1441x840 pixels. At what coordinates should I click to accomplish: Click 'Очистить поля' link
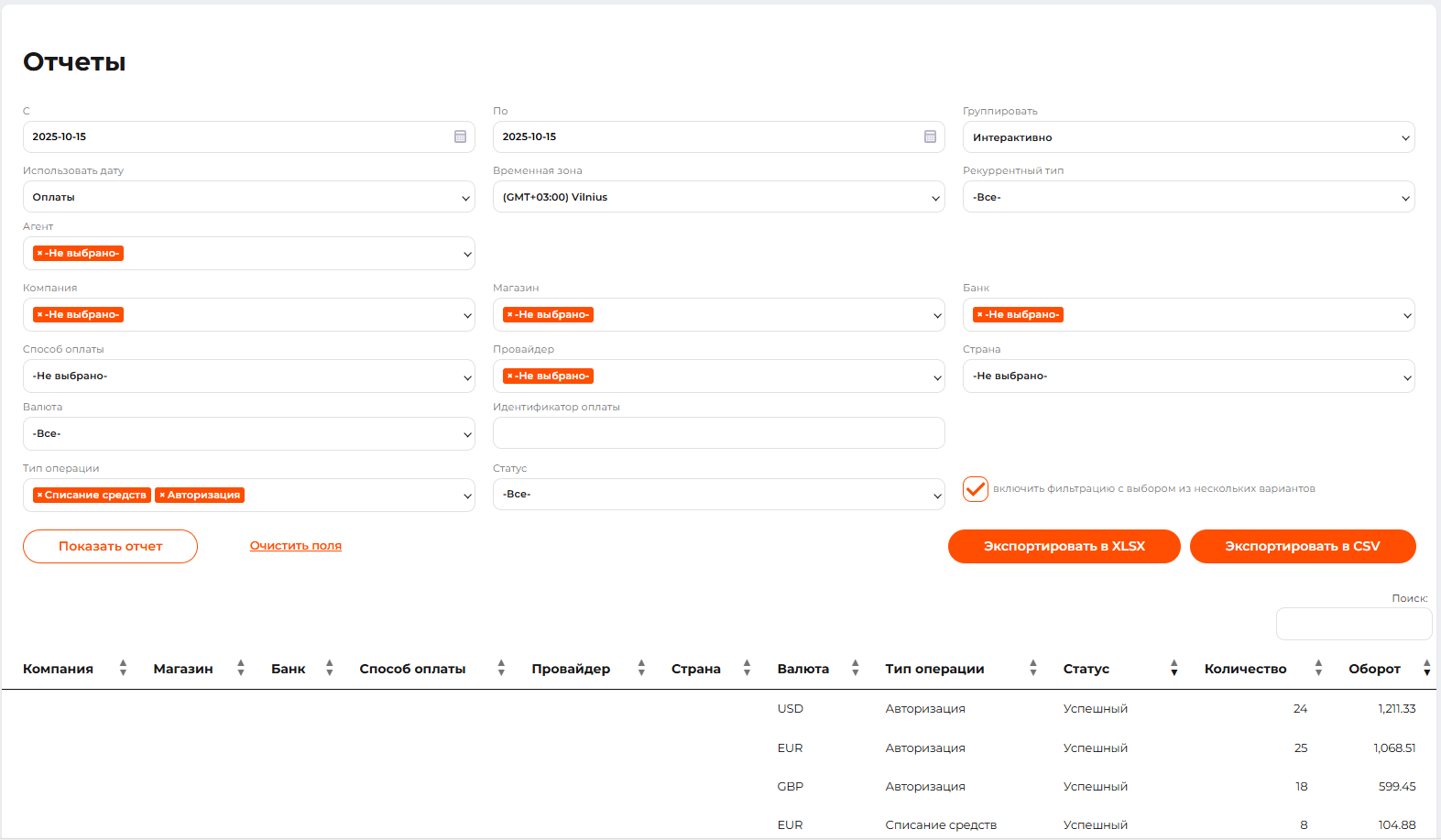pos(295,545)
